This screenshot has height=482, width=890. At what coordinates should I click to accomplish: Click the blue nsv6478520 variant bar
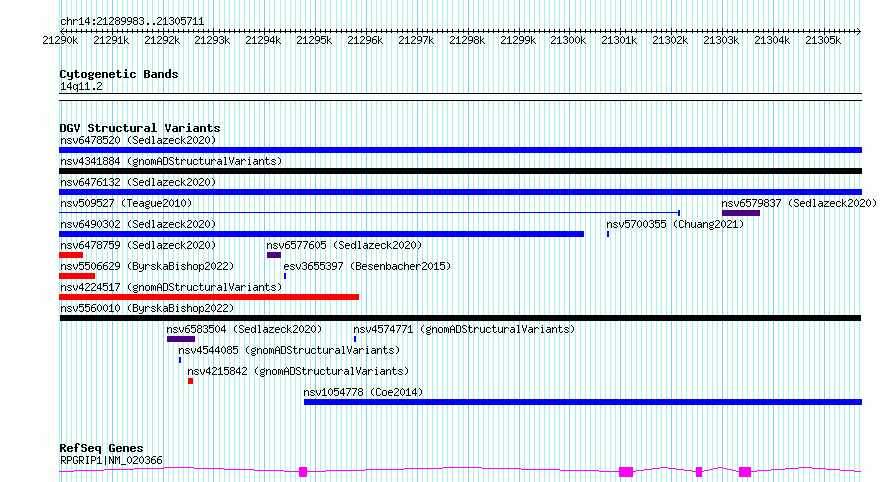460,150
